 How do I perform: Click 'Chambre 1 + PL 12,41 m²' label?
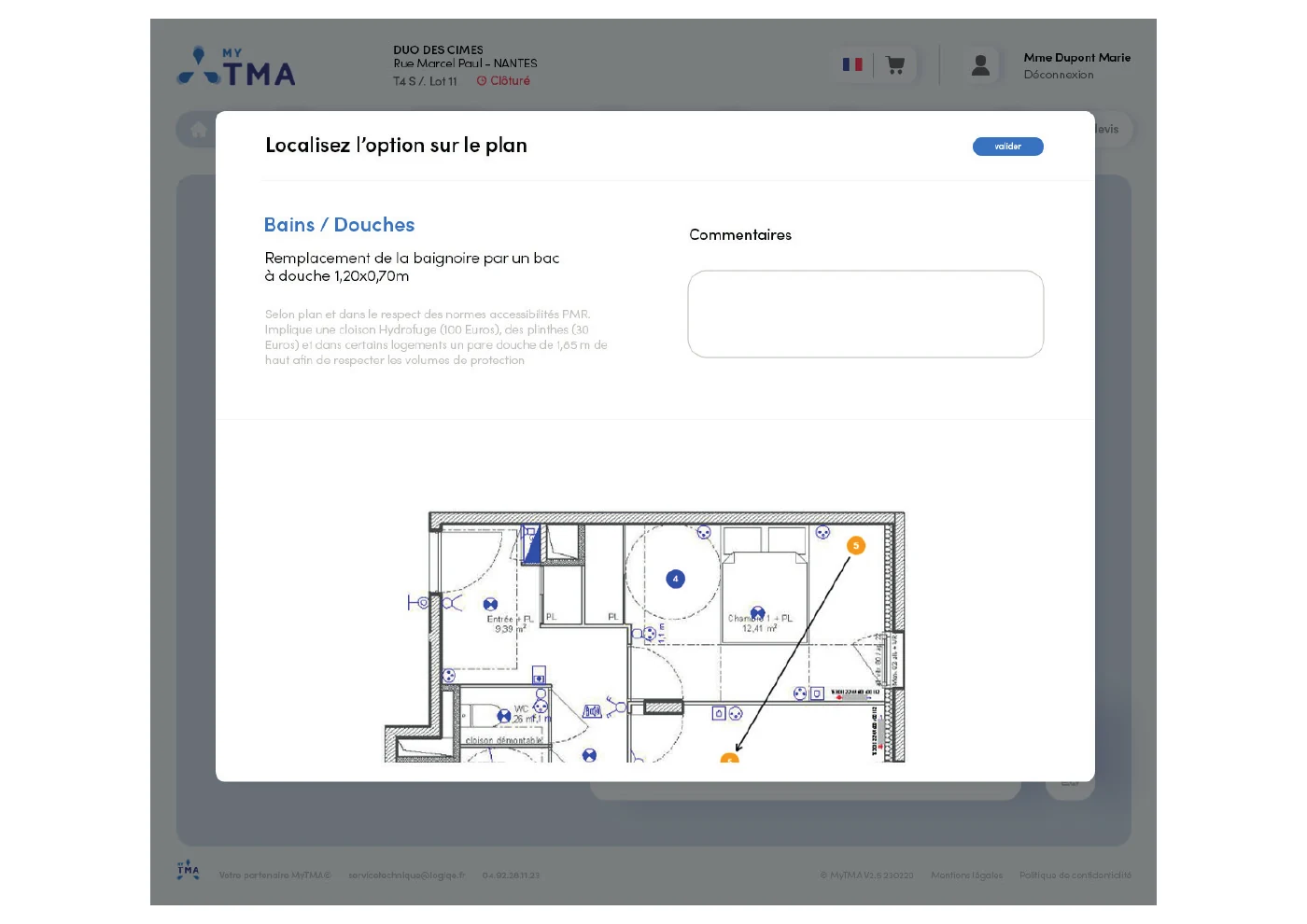click(760, 623)
